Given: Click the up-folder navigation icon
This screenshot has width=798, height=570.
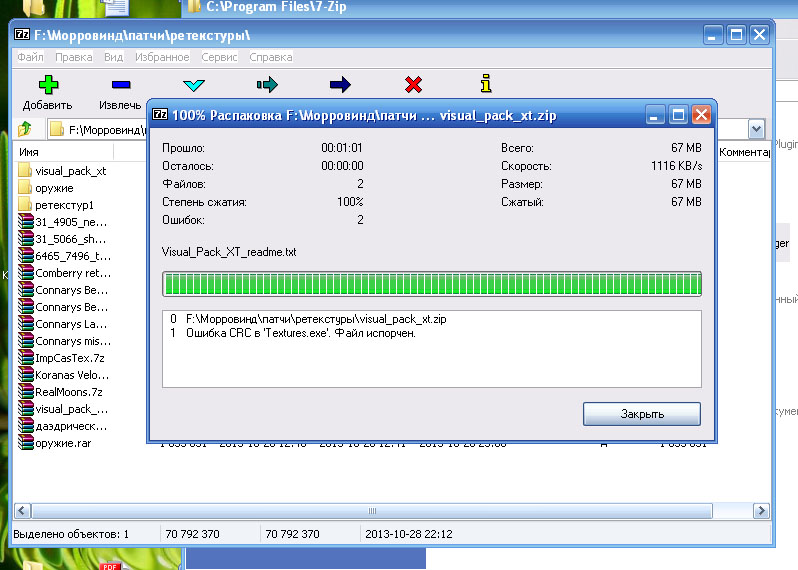Looking at the screenshot, I should 24,129.
